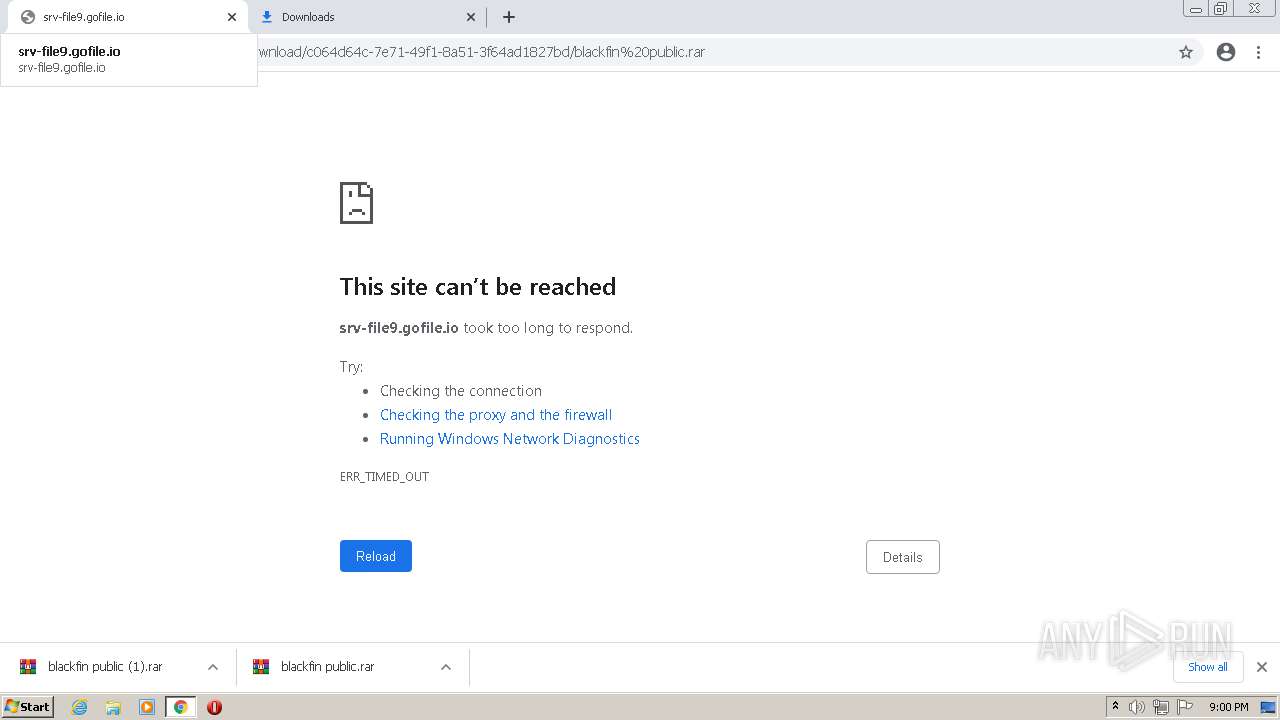
Task: Click the volume speaker tray icon
Action: click(1137, 707)
